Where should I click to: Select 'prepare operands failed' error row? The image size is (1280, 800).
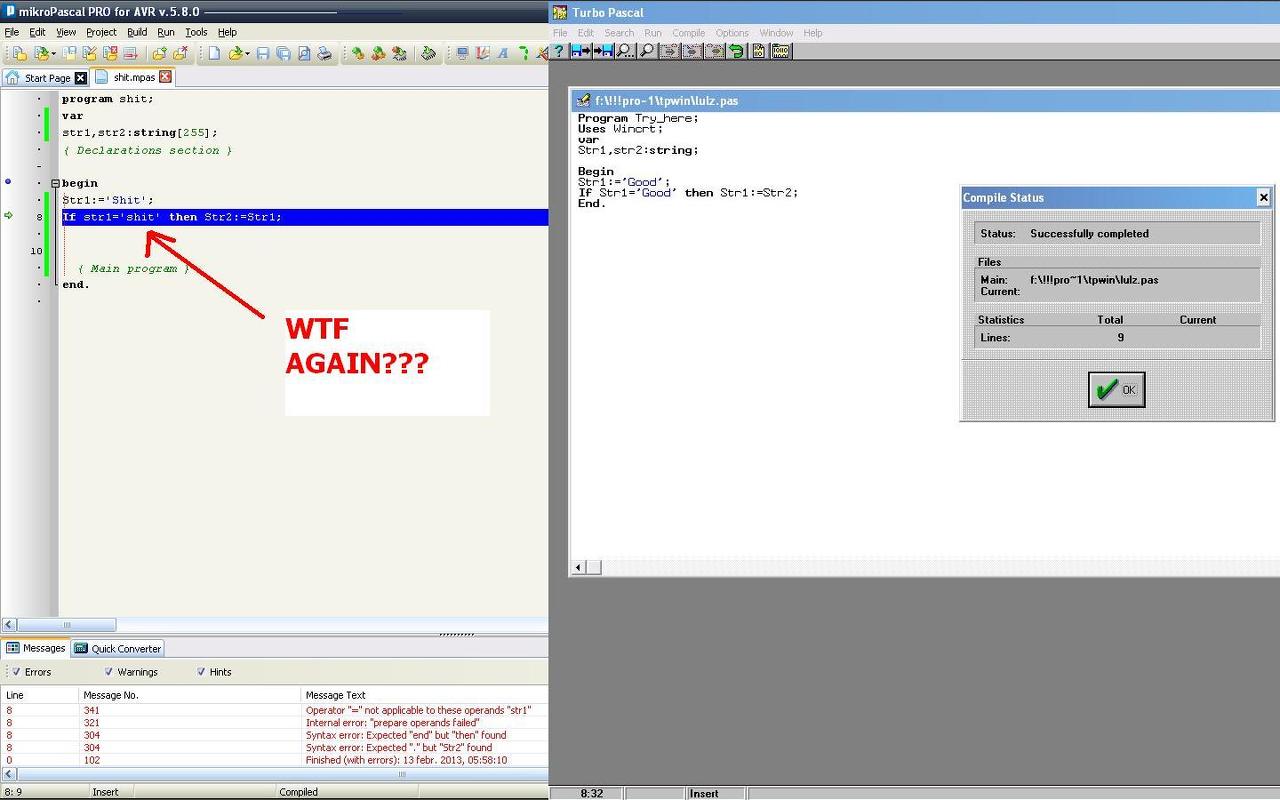click(274, 722)
